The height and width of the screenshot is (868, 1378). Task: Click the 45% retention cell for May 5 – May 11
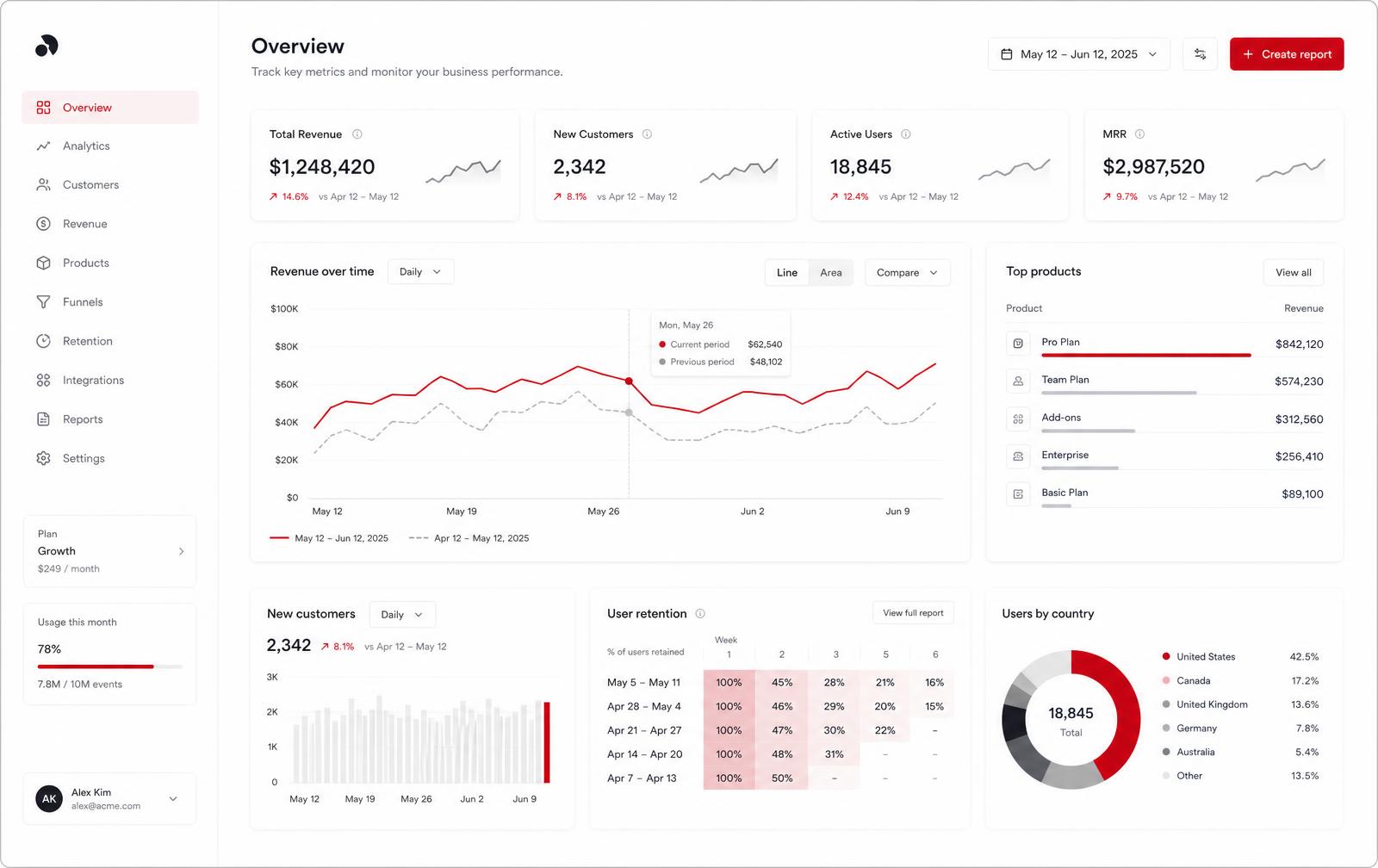tap(782, 683)
